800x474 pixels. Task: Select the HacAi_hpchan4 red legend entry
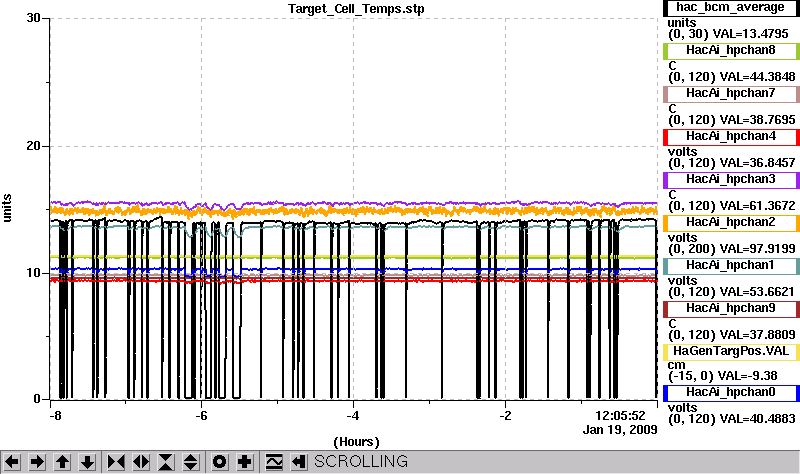731,137
